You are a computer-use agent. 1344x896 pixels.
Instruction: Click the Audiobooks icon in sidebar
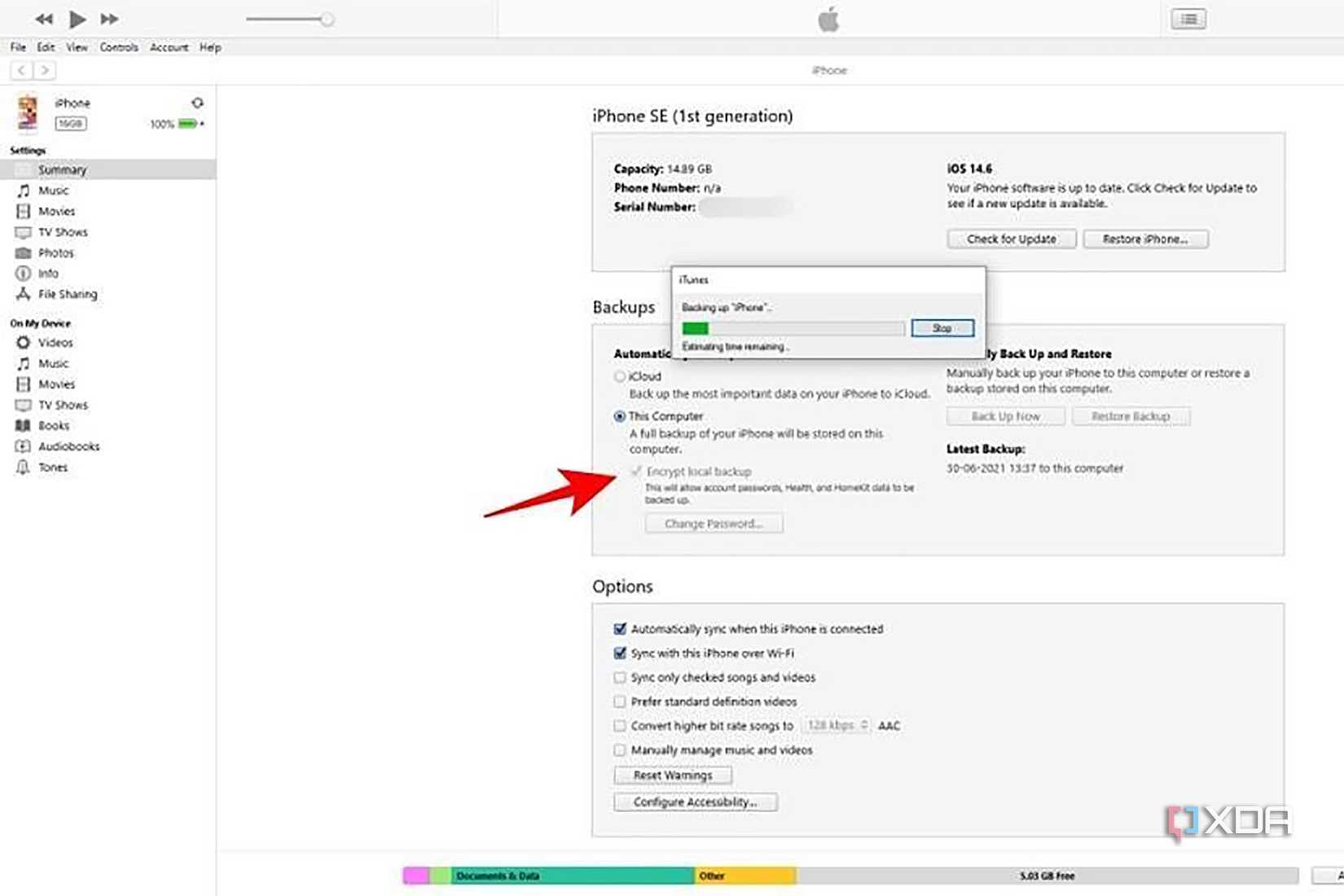pos(24,446)
